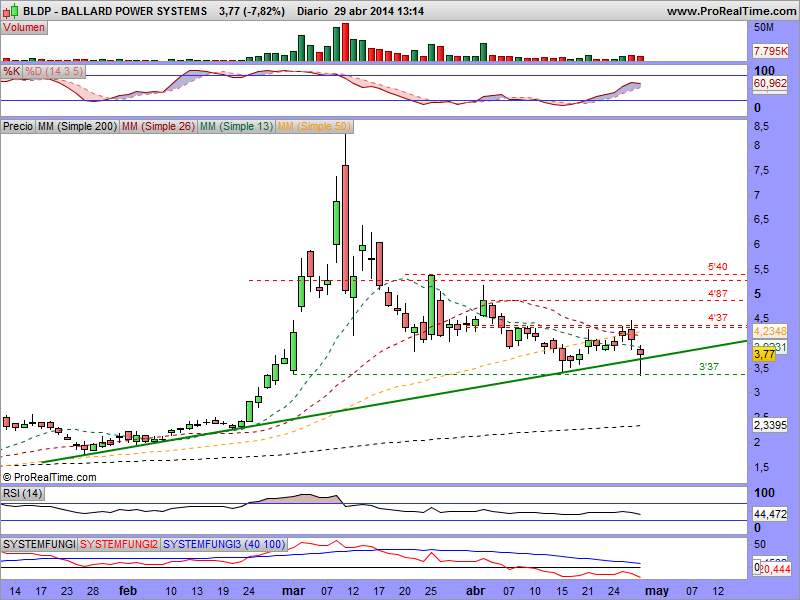800x600 pixels.
Task: Select the %K stochastic label
Action: pyautogui.click(x=11, y=71)
